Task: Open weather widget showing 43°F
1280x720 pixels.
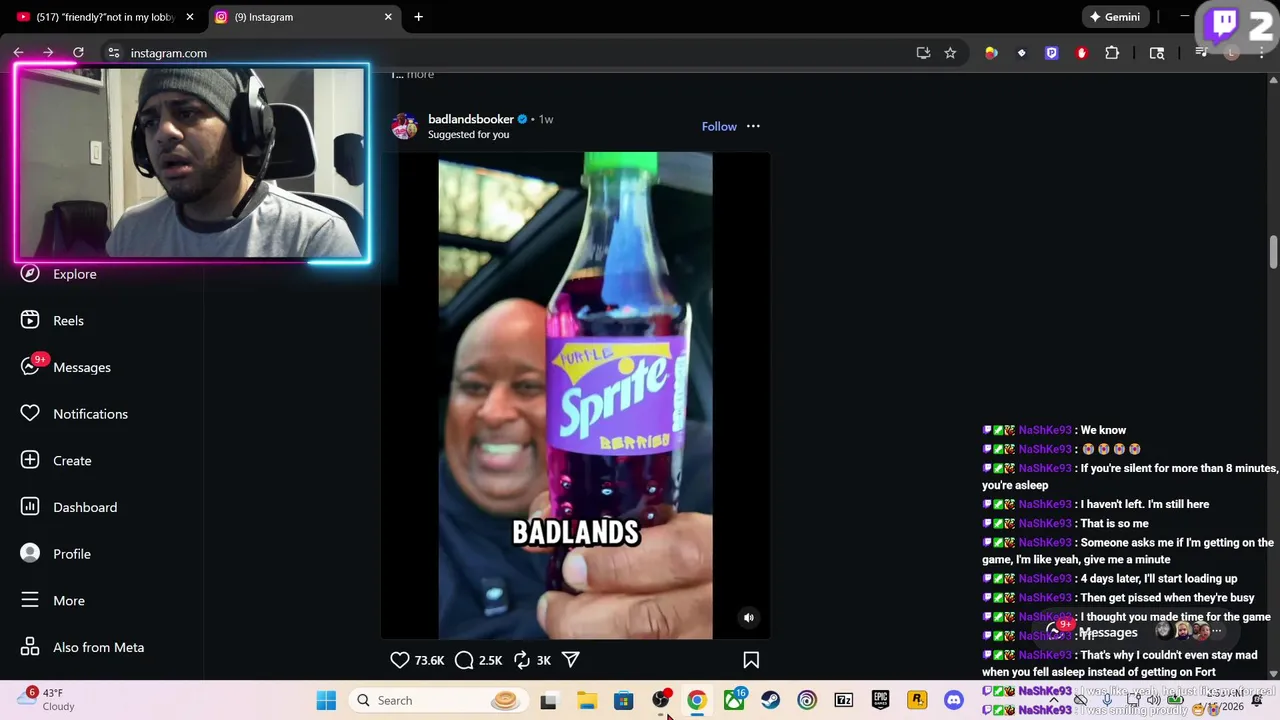Action: click(47, 699)
